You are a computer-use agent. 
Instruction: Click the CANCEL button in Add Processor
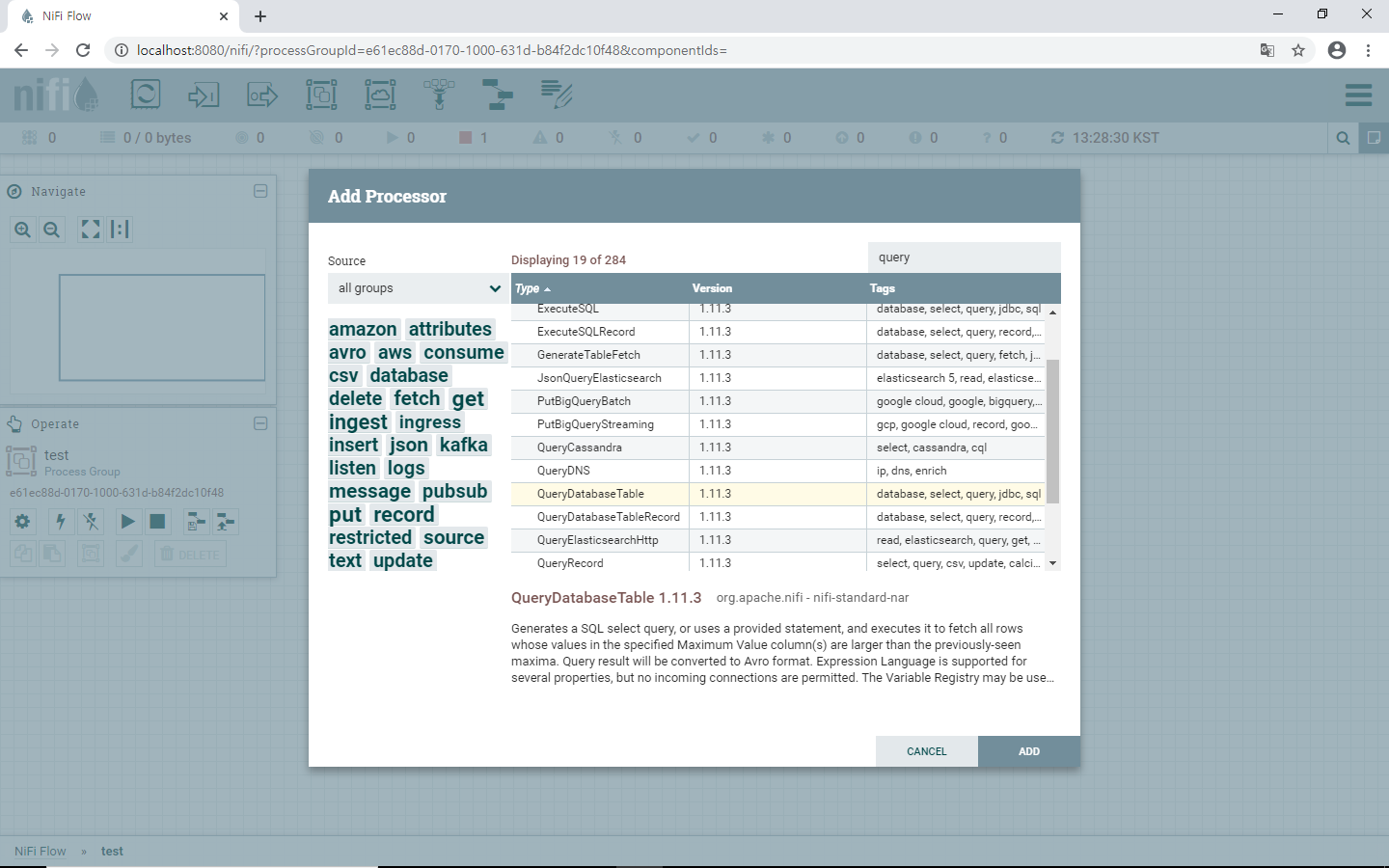point(927,751)
